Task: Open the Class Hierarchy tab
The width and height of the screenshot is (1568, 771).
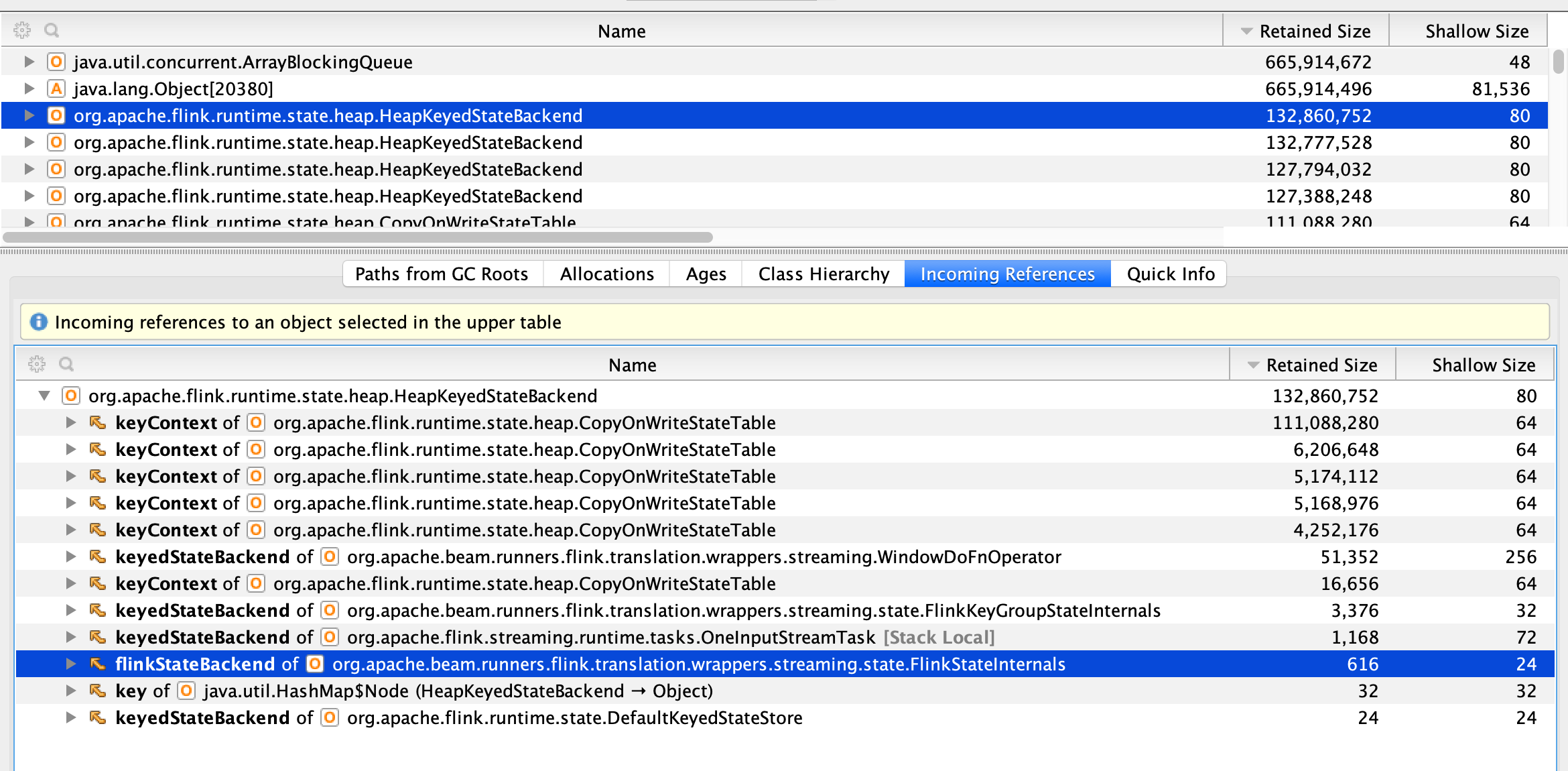Action: click(x=824, y=274)
